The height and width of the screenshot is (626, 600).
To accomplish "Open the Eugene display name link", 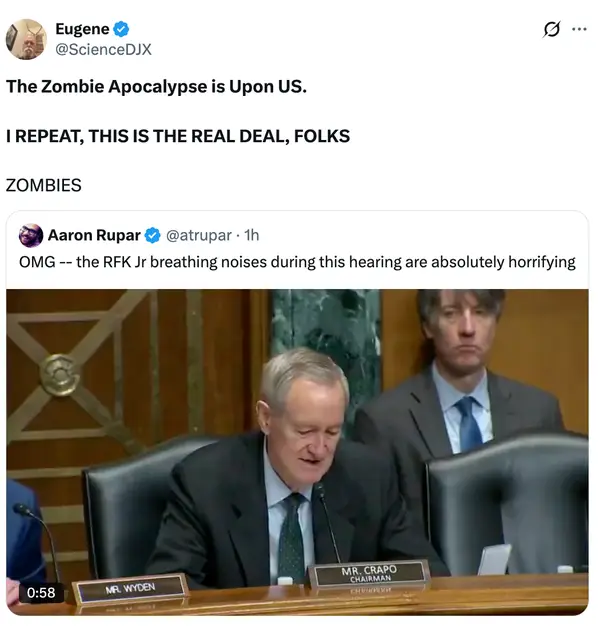I will pos(82,29).
